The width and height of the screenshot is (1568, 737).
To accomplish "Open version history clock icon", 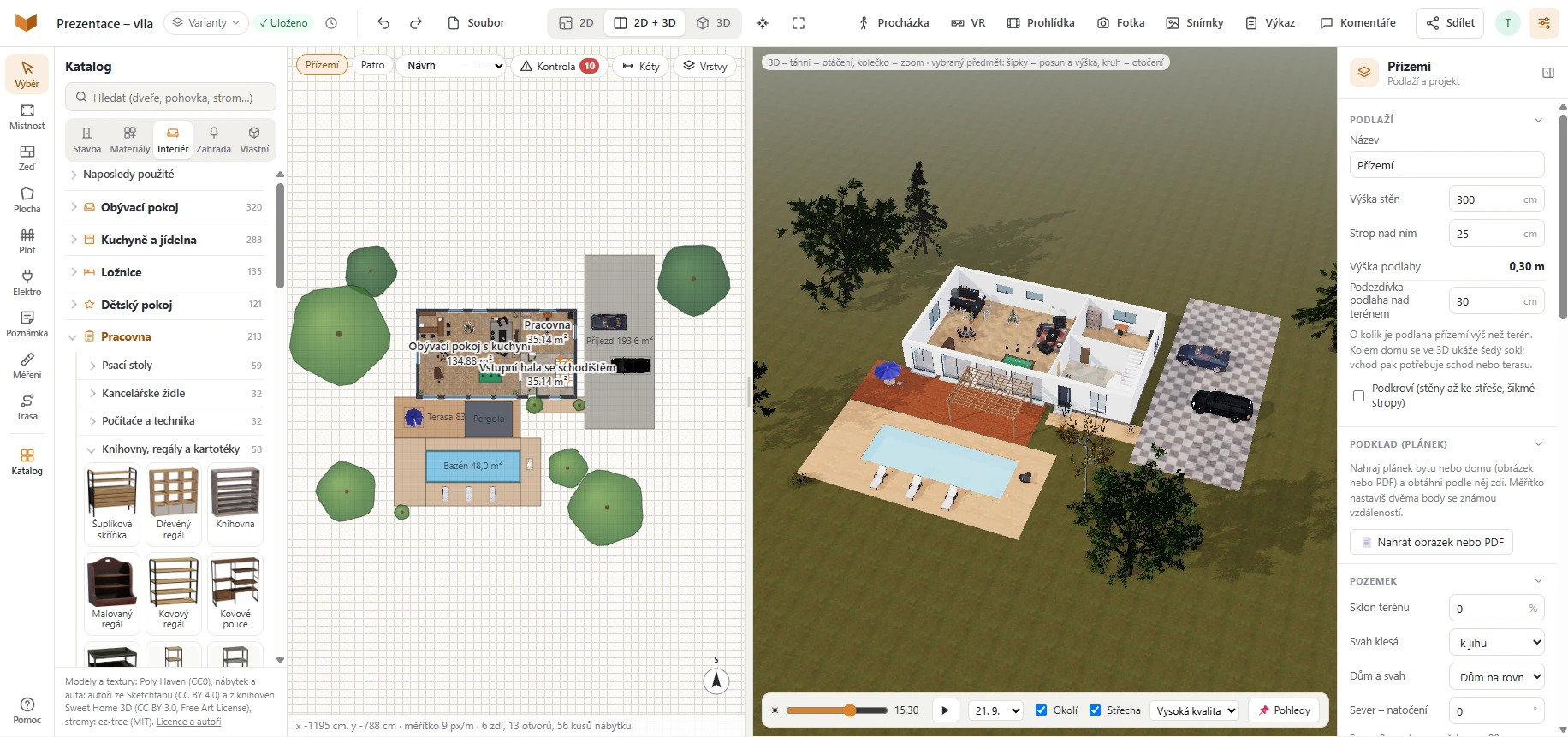I will tap(331, 23).
